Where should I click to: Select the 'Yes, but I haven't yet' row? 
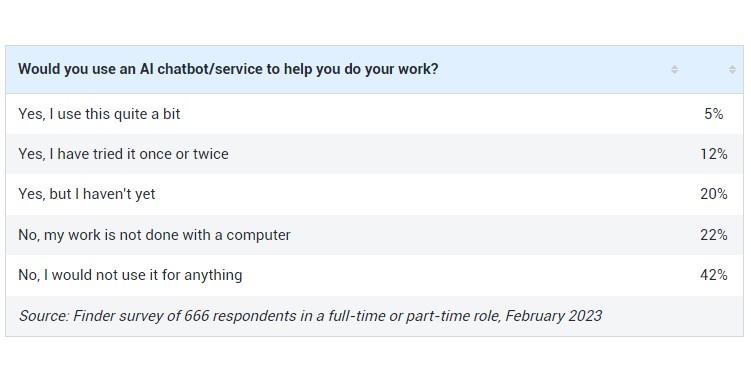pos(375,194)
